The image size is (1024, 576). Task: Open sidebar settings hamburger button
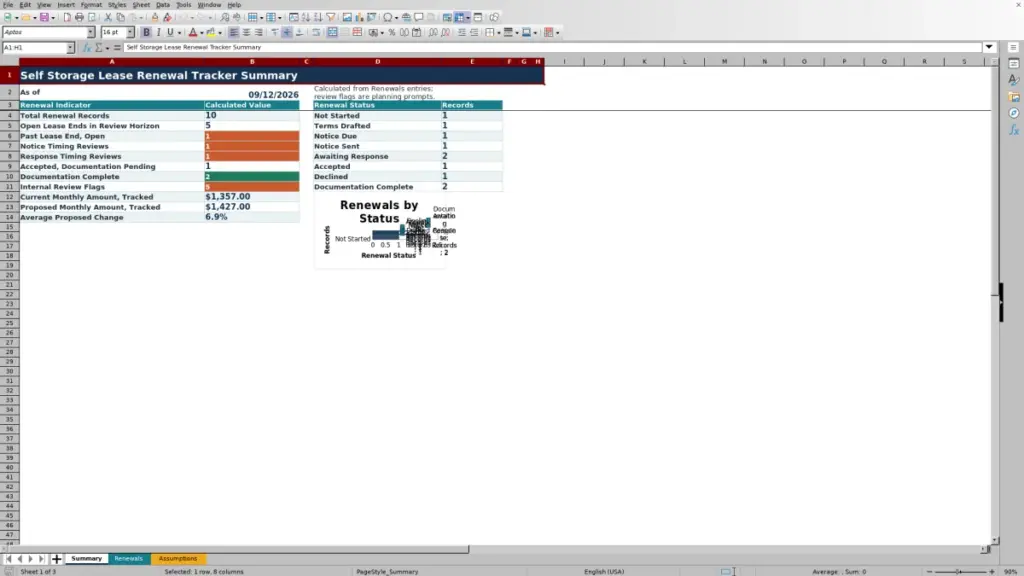[x=1014, y=48]
